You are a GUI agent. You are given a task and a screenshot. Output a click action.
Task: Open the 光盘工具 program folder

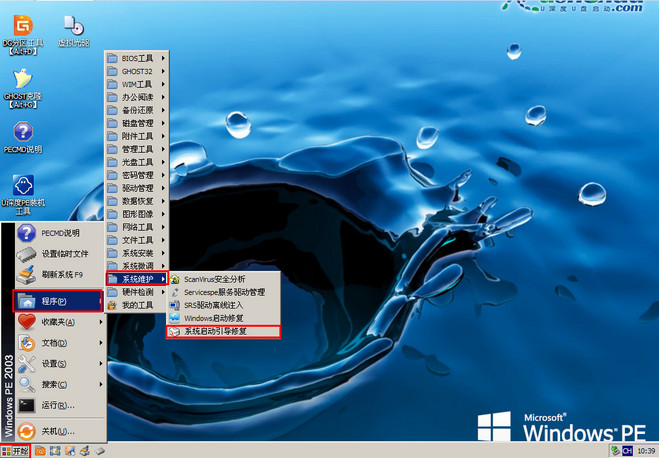(x=137, y=162)
